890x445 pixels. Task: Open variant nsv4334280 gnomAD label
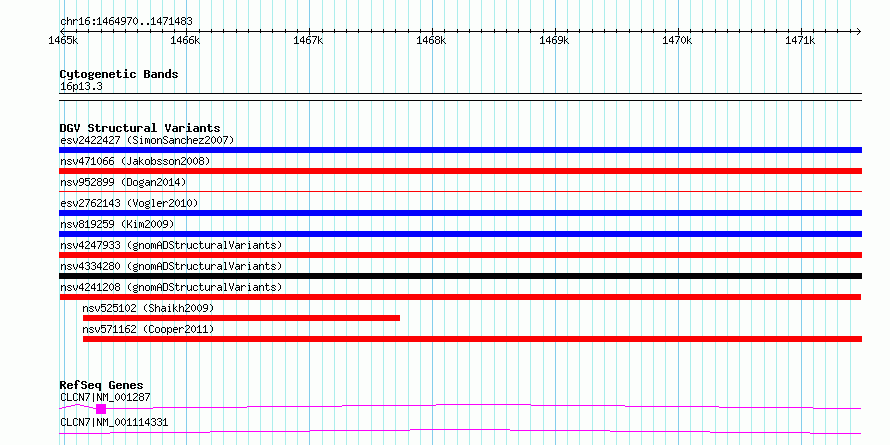point(171,266)
